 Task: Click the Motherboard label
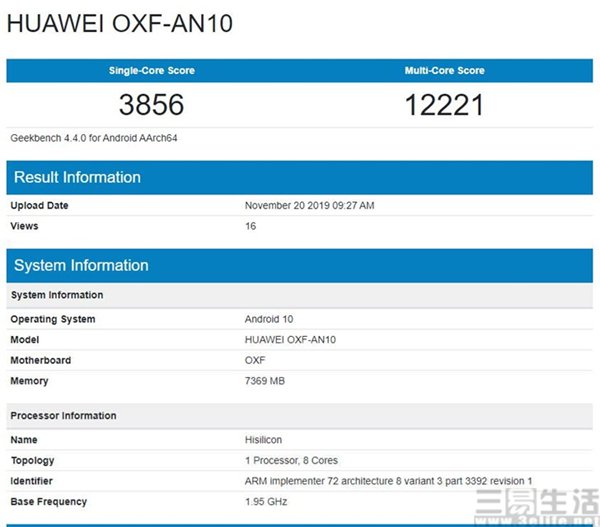(41, 361)
